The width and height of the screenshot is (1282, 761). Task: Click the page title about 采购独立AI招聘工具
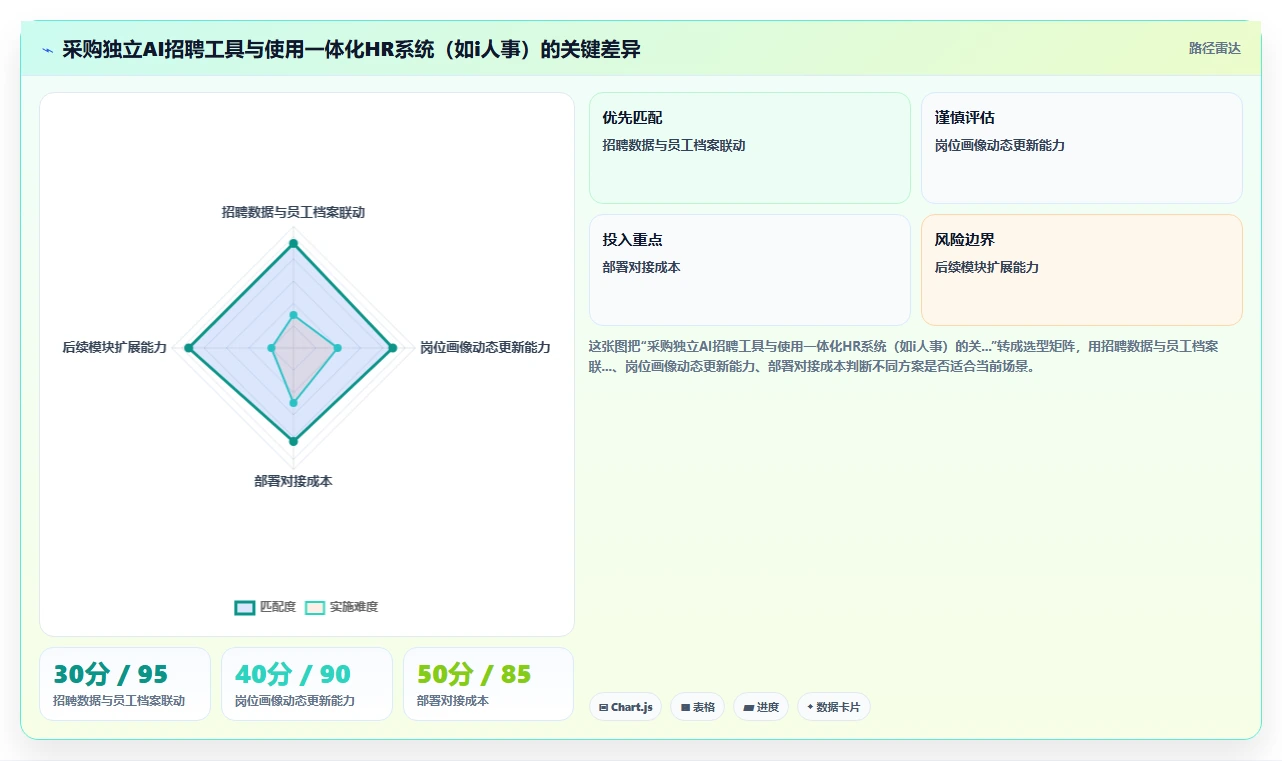click(x=351, y=49)
